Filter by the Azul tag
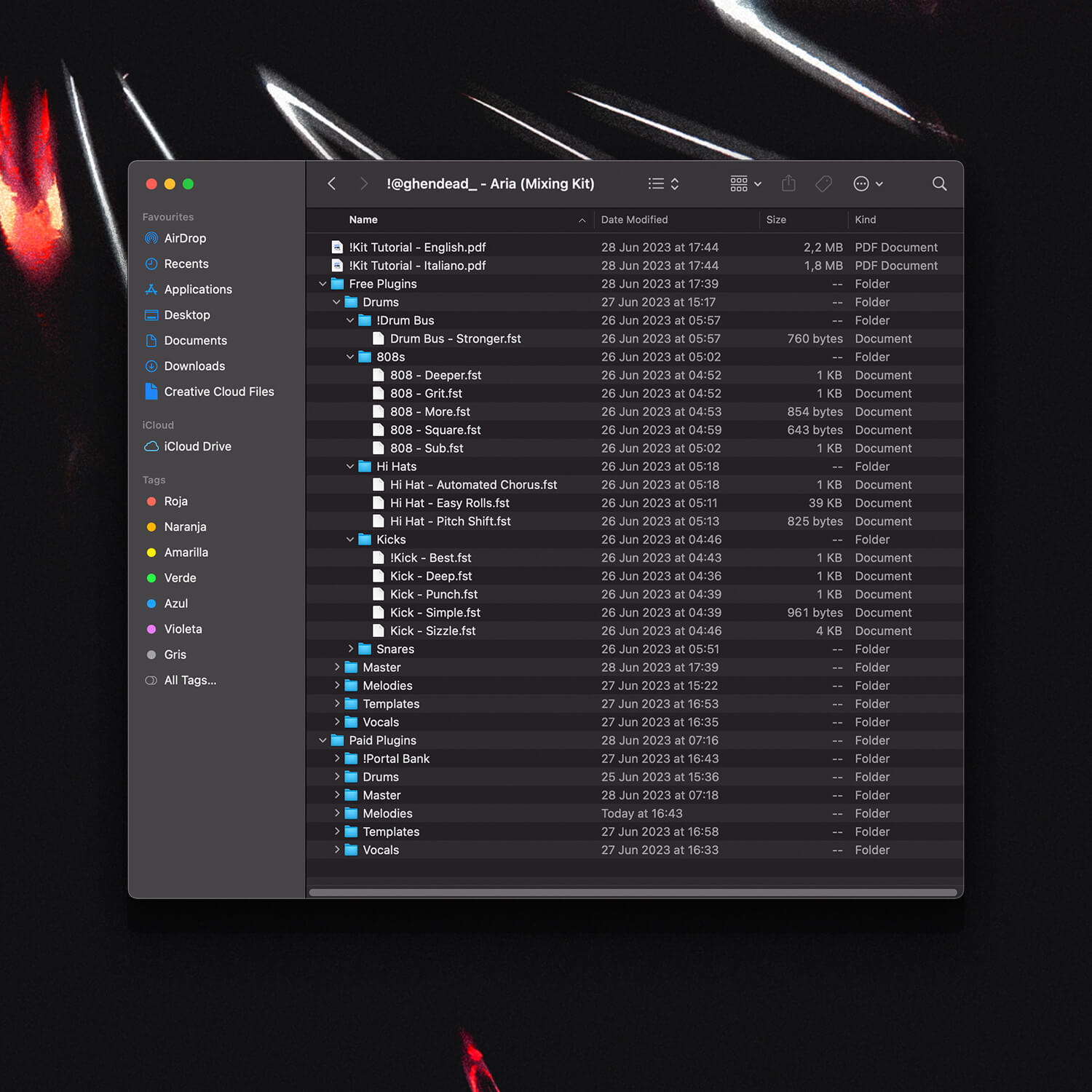This screenshot has height=1092, width=1092. (x=175, y=603)
